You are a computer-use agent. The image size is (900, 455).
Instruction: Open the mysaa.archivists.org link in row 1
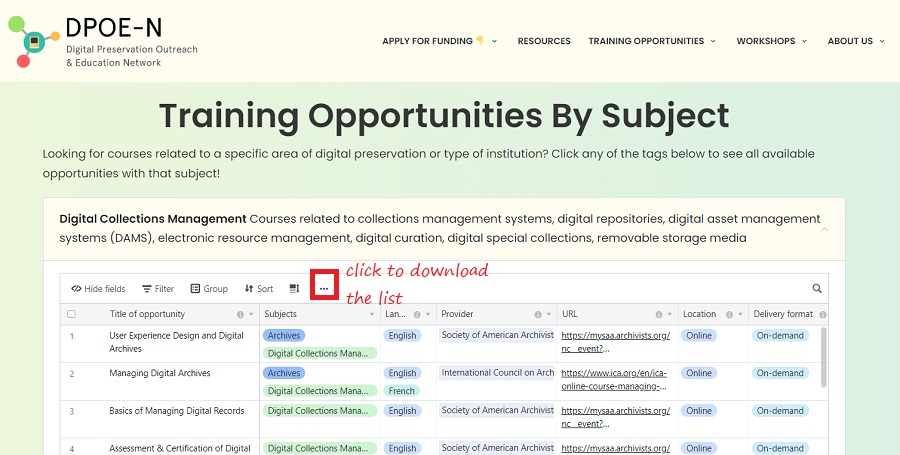coord(614,342)
